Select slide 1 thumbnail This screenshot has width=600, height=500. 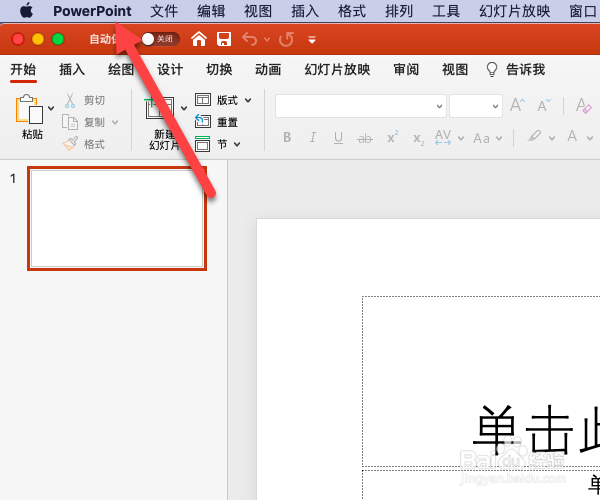pos(117,218)
